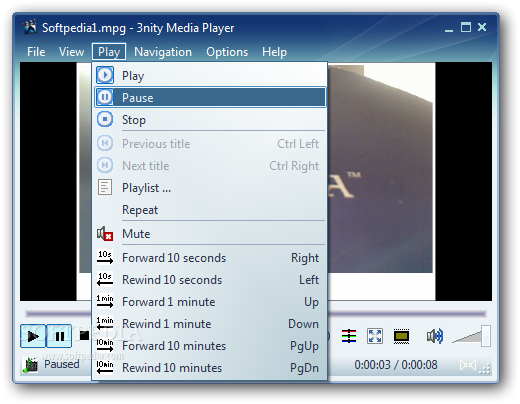
Task: Click the media clapper icon next to Paused
Action: pos(31,365)
